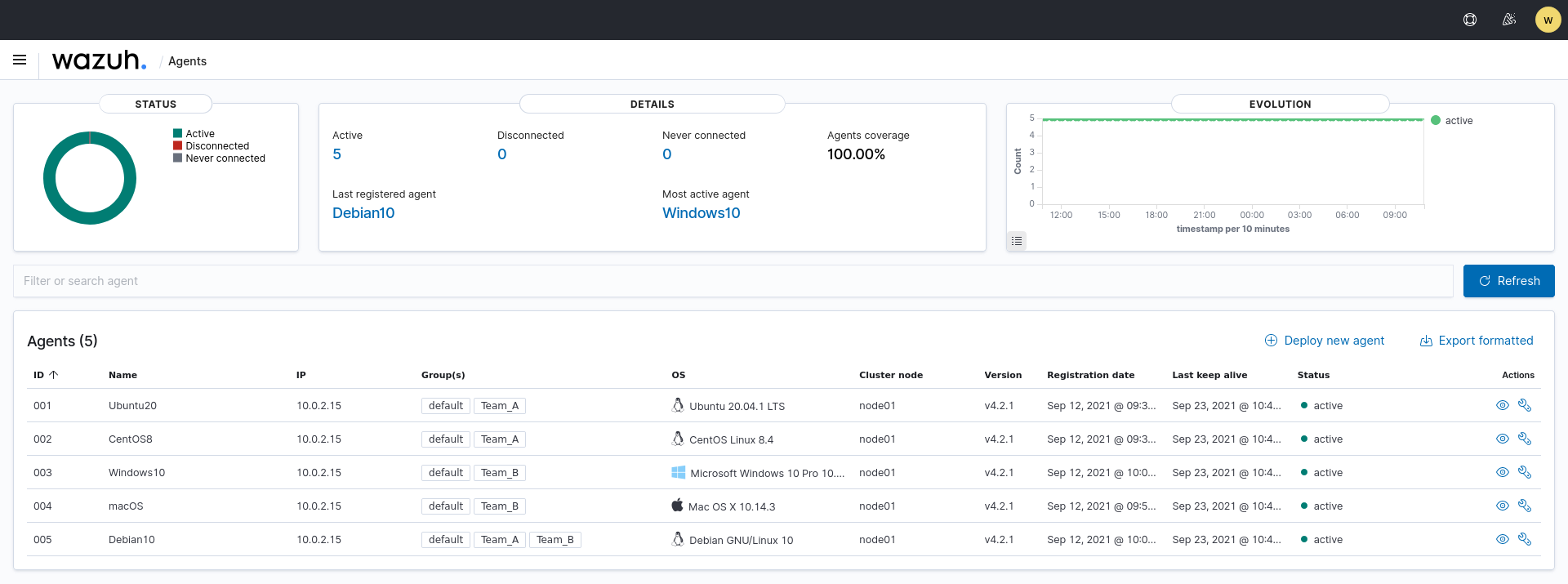Click the Windows OS logo icon
Viewport: 1568px width, 584px height.
pos(679,472)
